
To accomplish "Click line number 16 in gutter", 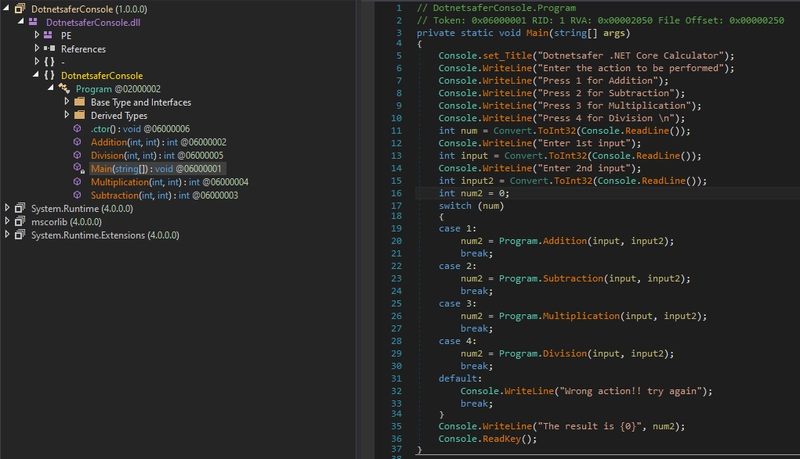I will coord(396,193).
